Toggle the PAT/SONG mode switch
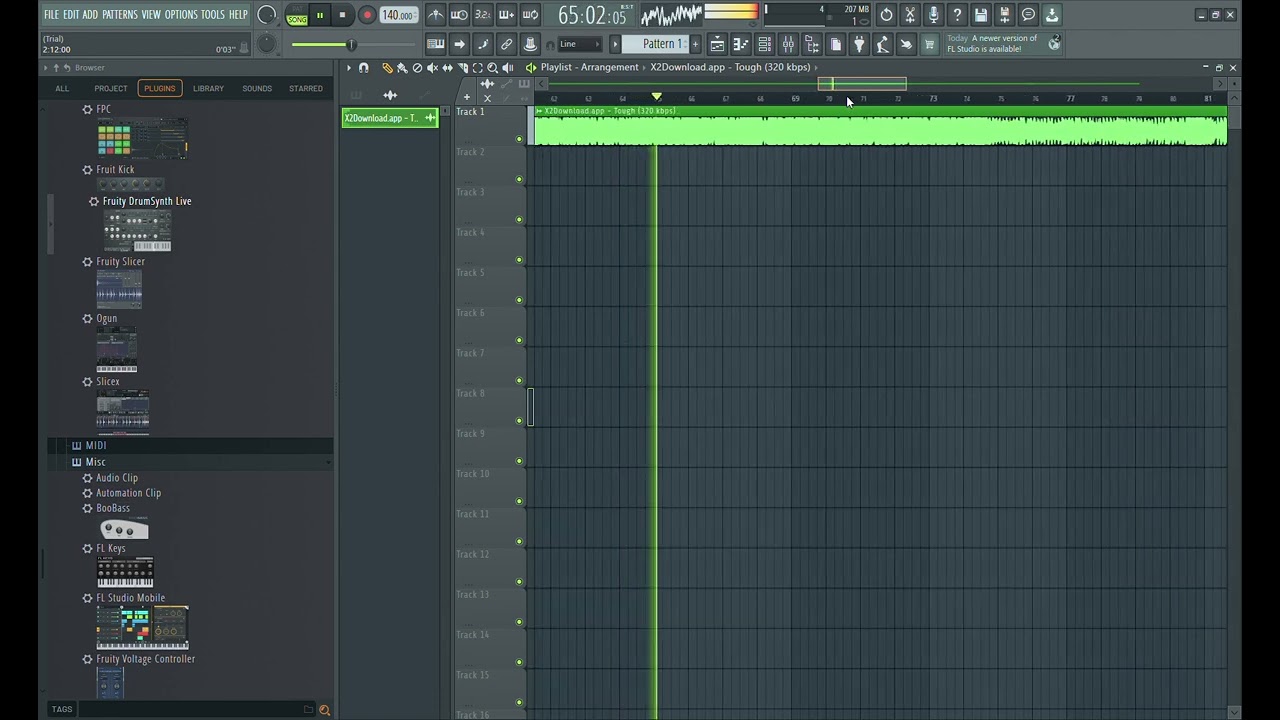 click(x=297, y=15)
